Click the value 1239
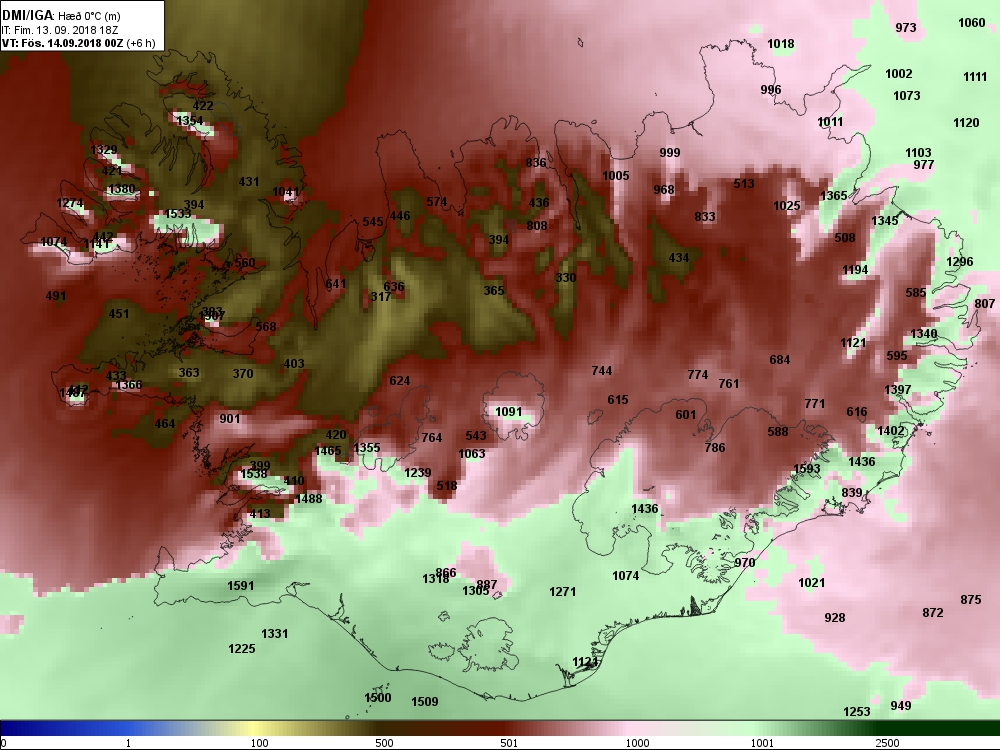1000x750 pixels. [418, 473]
